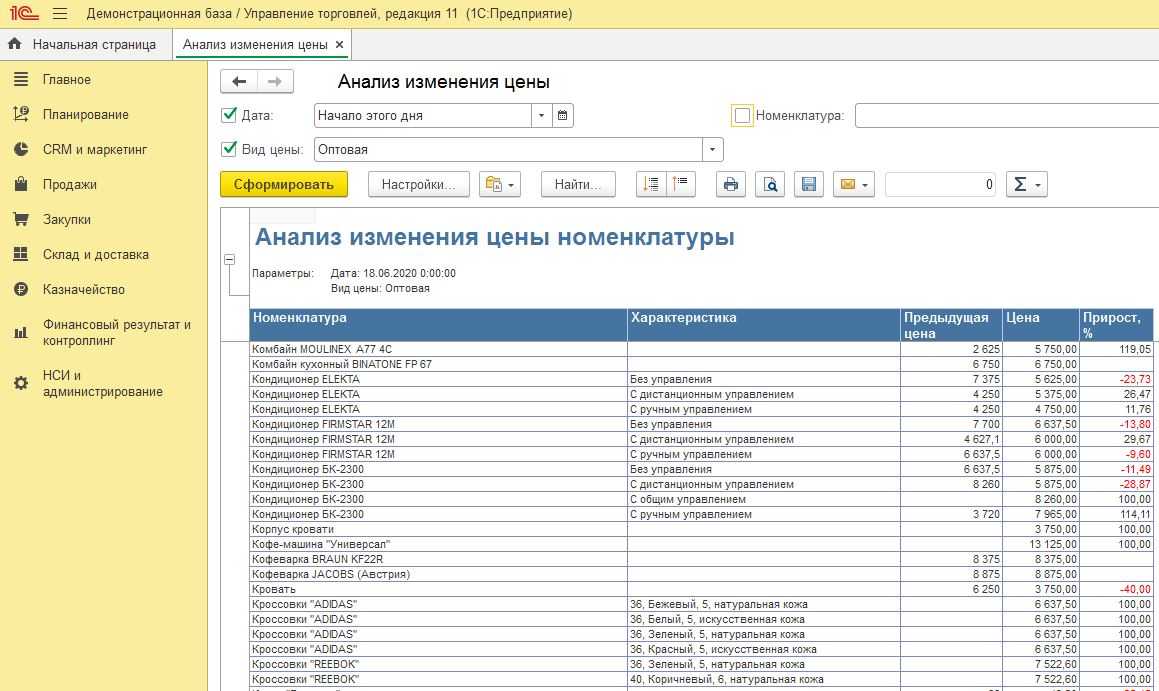Click the Оптовая price type field
This screenshot has height=691, width=1159.
(509, 149)
